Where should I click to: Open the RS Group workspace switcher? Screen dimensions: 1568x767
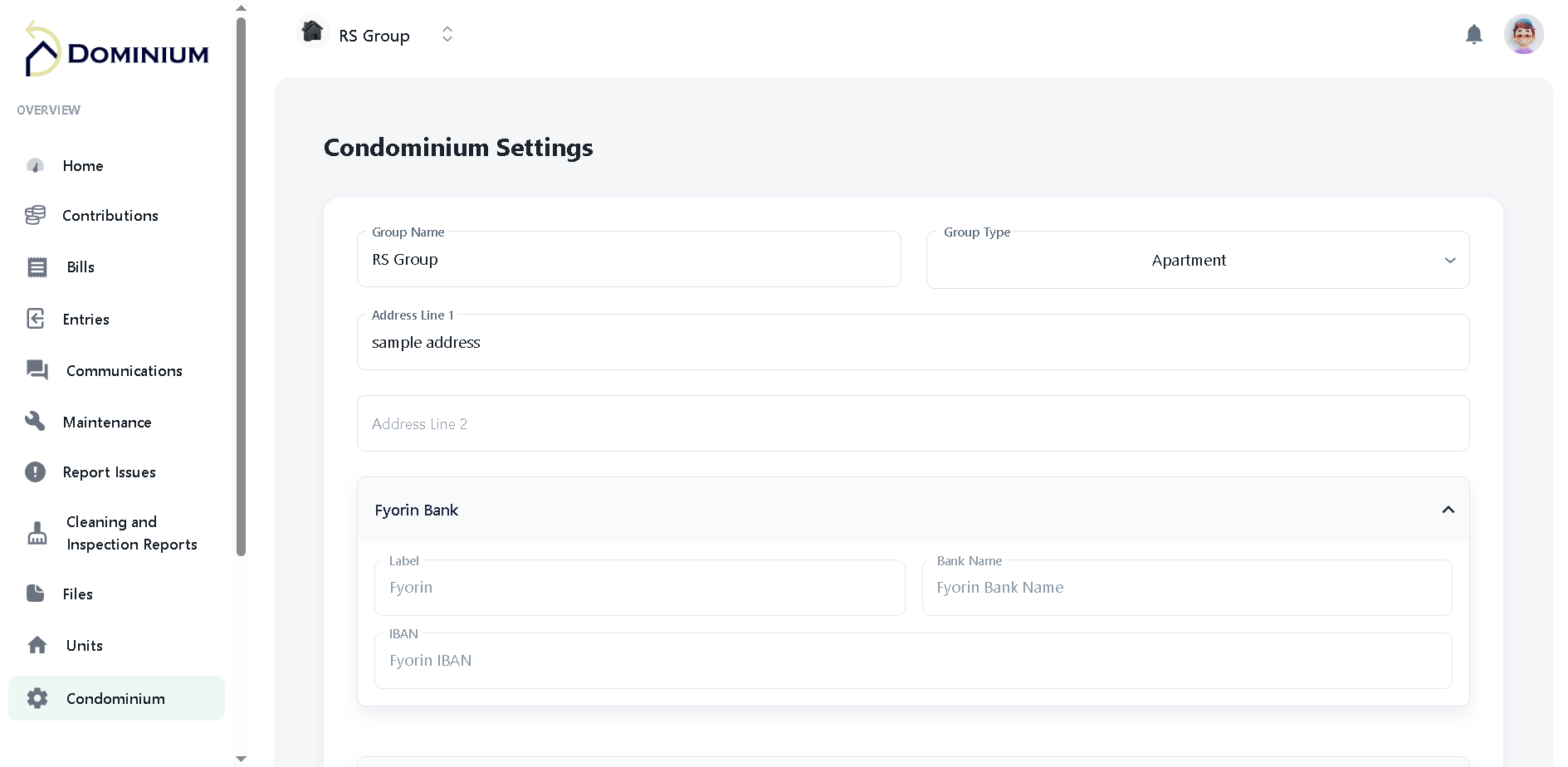447,34
